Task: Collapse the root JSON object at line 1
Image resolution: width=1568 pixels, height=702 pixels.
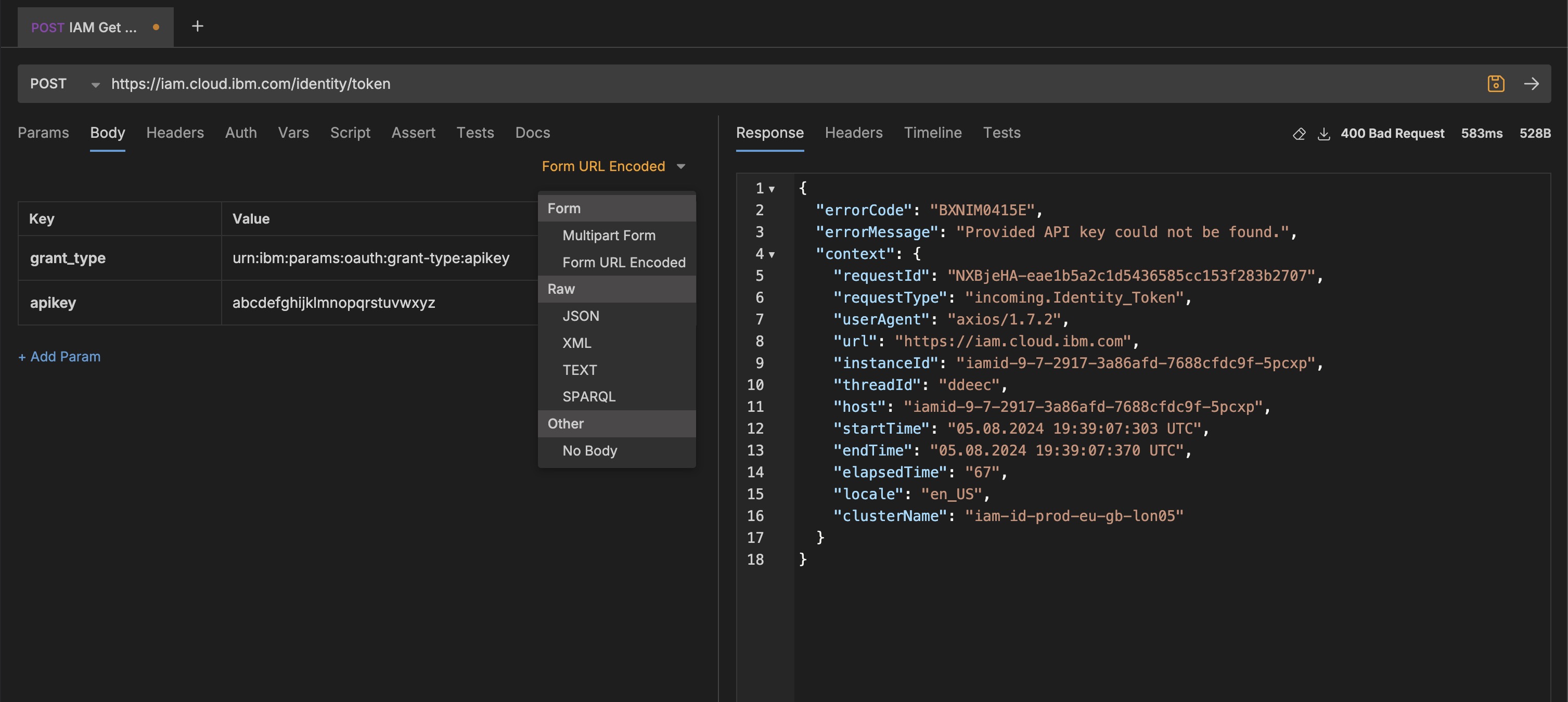Action: pos(772,189)
